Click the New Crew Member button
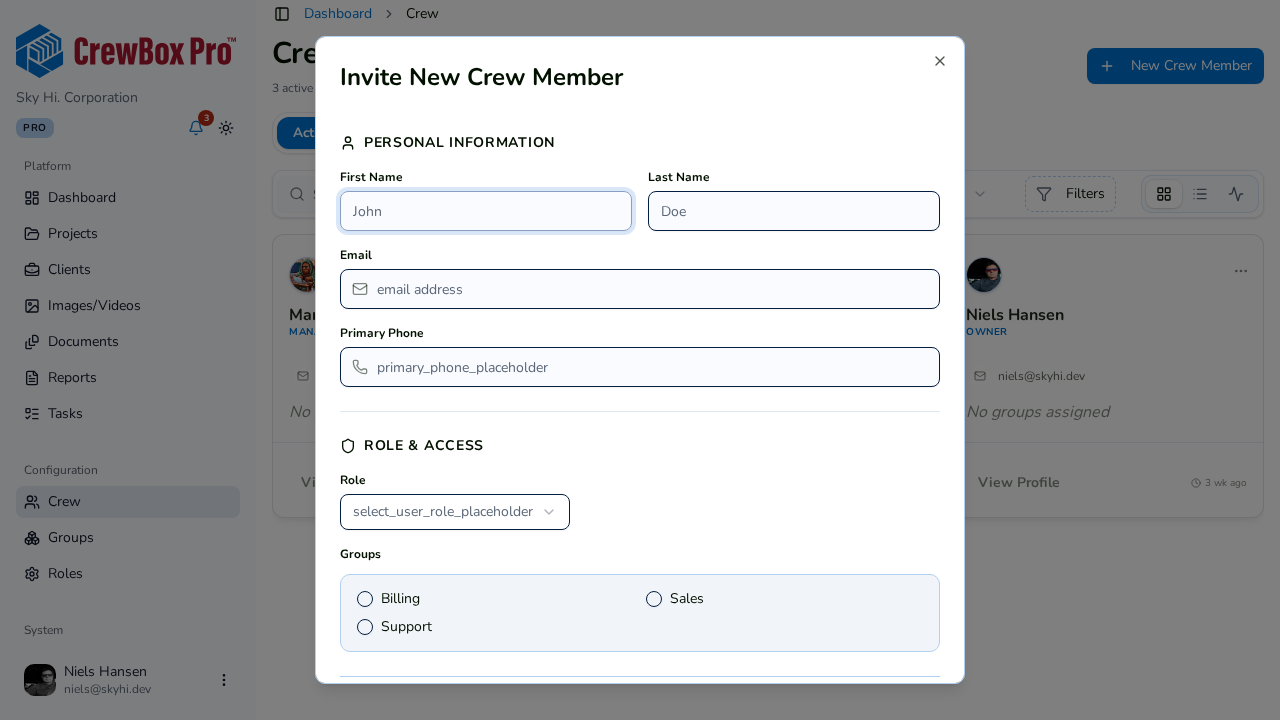 pyautogui.click(x=1175, y=66)
